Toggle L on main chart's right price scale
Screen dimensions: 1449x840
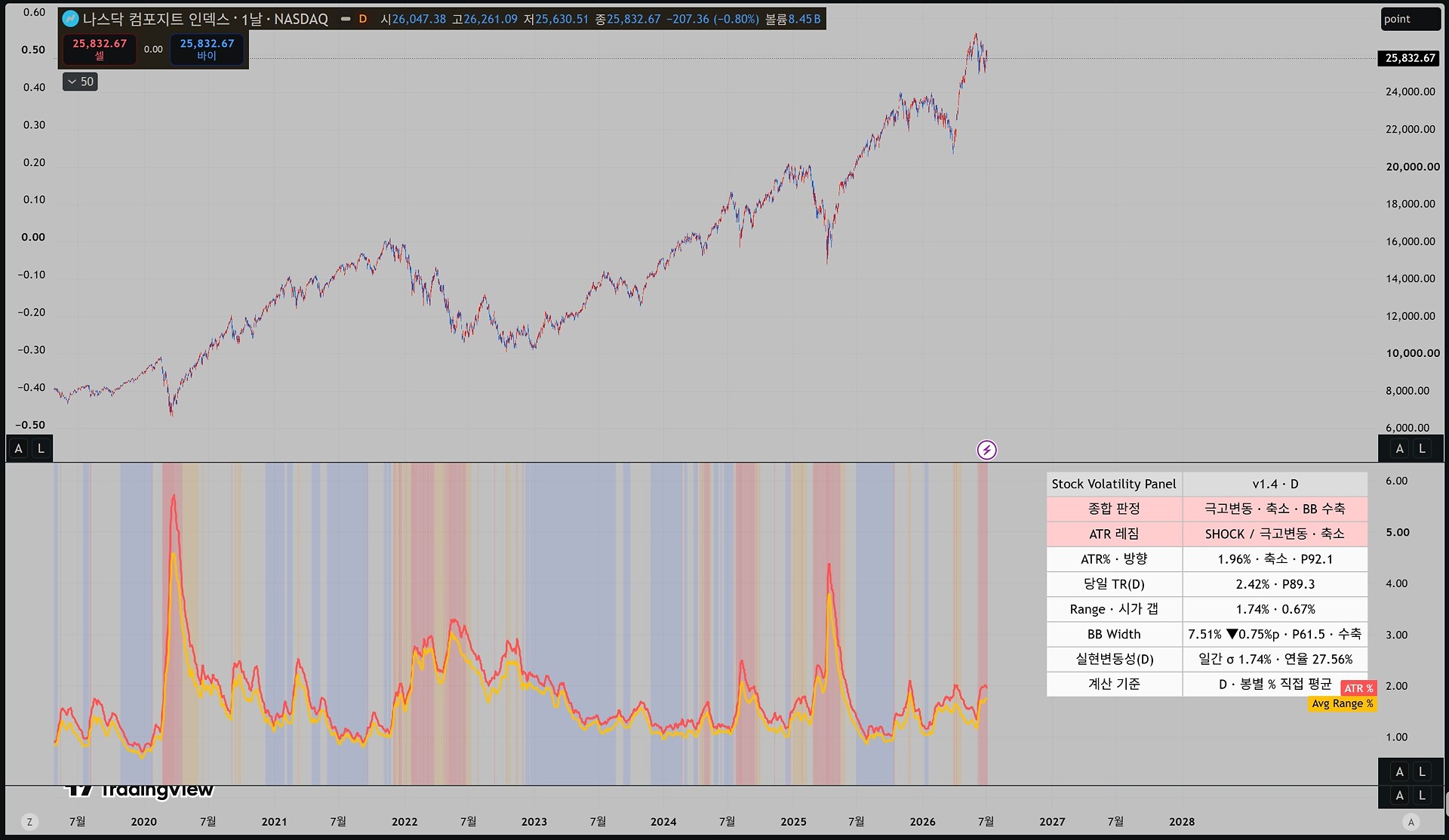1422,448
